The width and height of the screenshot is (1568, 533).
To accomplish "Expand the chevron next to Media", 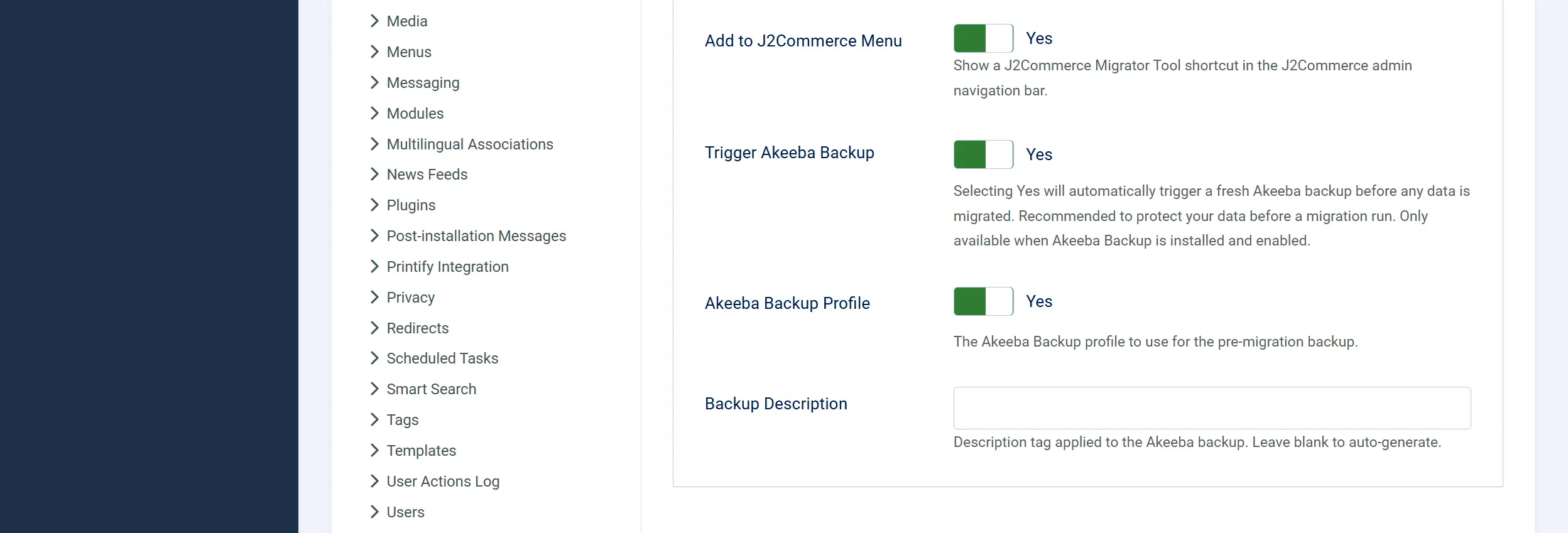I will tap(374, 21).
